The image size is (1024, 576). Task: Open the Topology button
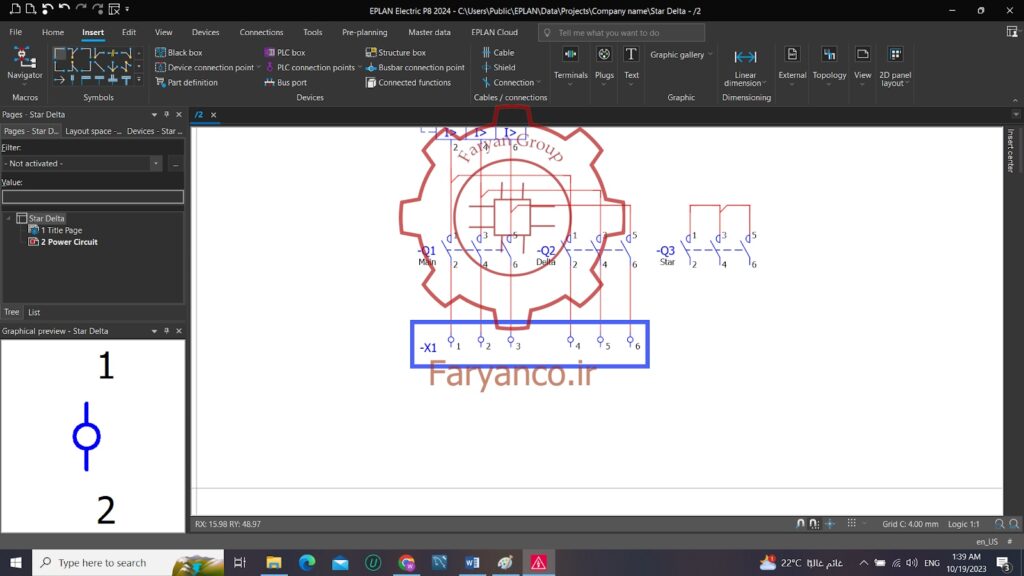[829, 65]
